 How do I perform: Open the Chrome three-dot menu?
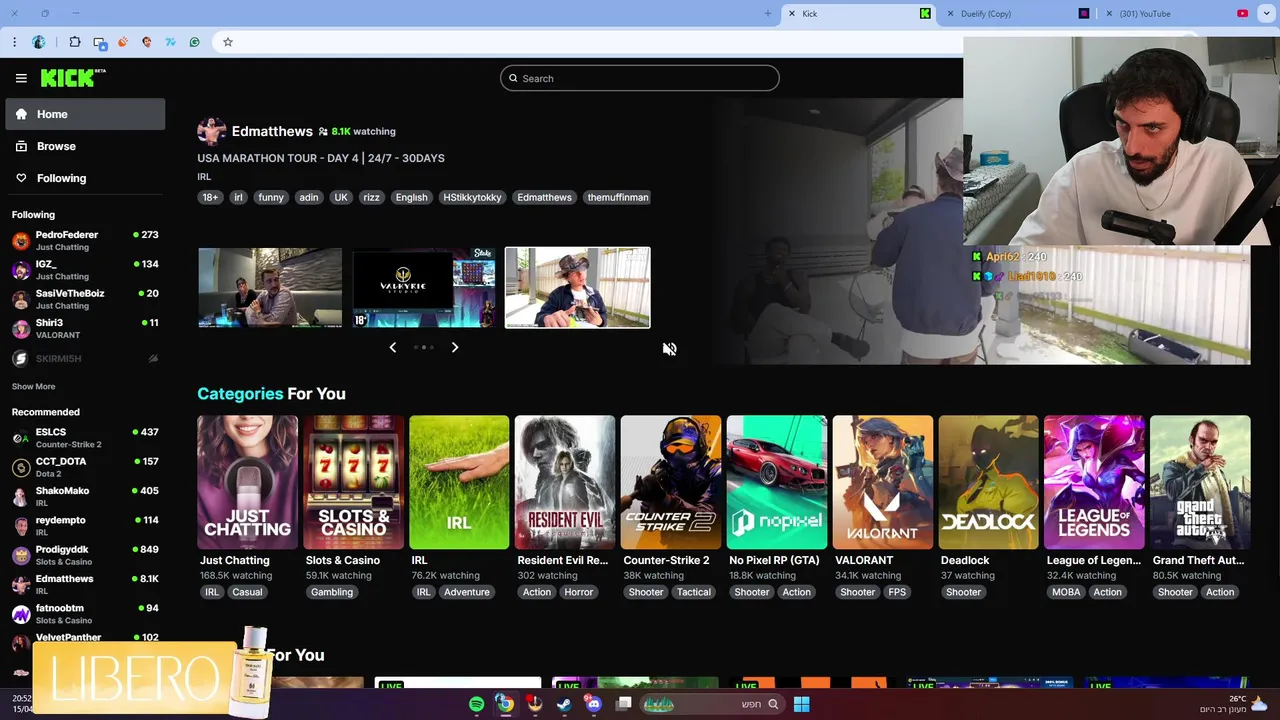click(14, 42)
